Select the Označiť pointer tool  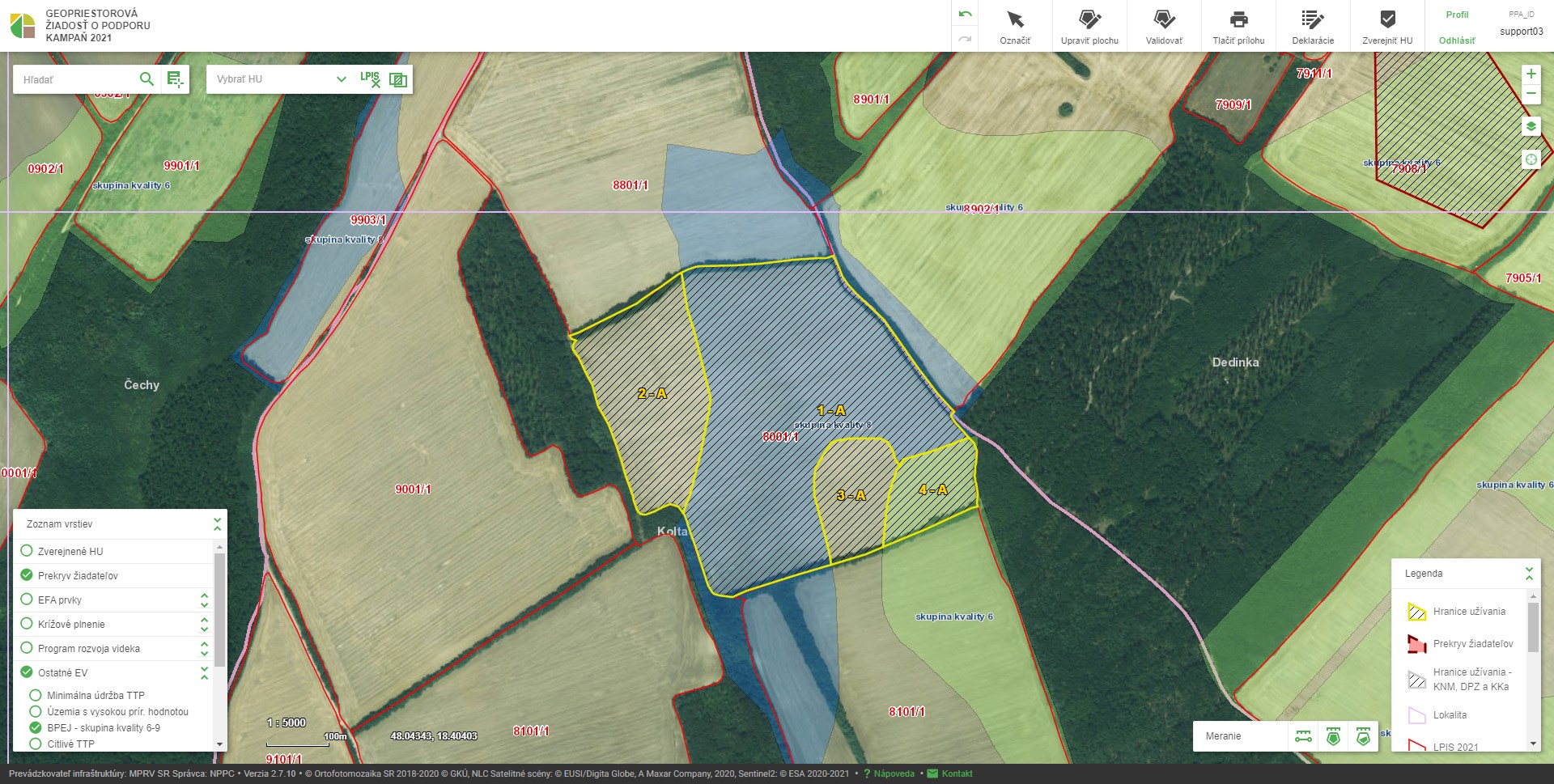pos(1015,27)
